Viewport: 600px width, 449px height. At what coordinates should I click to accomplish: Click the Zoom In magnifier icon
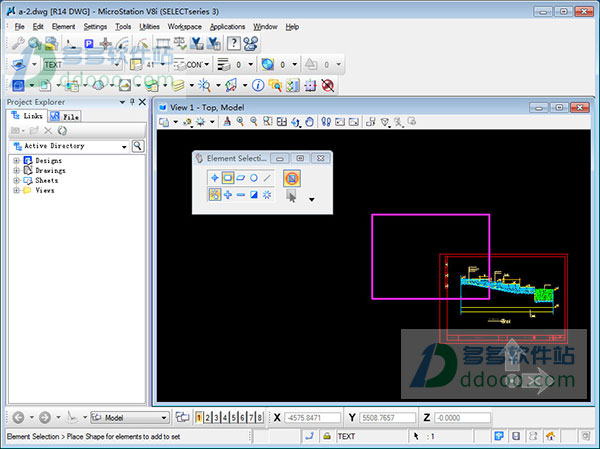point(240,122)
